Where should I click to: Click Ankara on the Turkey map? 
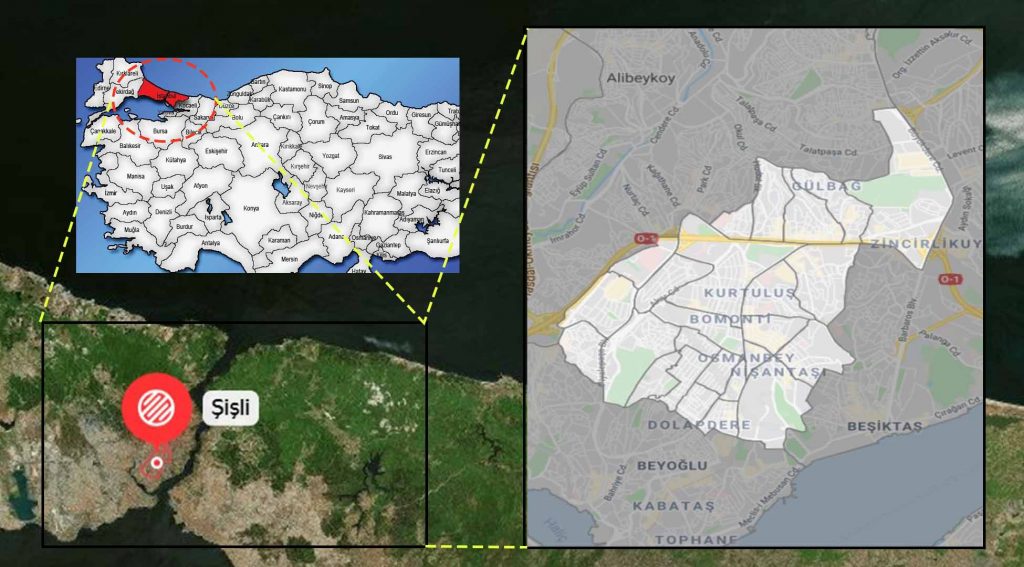coord(260,145)
